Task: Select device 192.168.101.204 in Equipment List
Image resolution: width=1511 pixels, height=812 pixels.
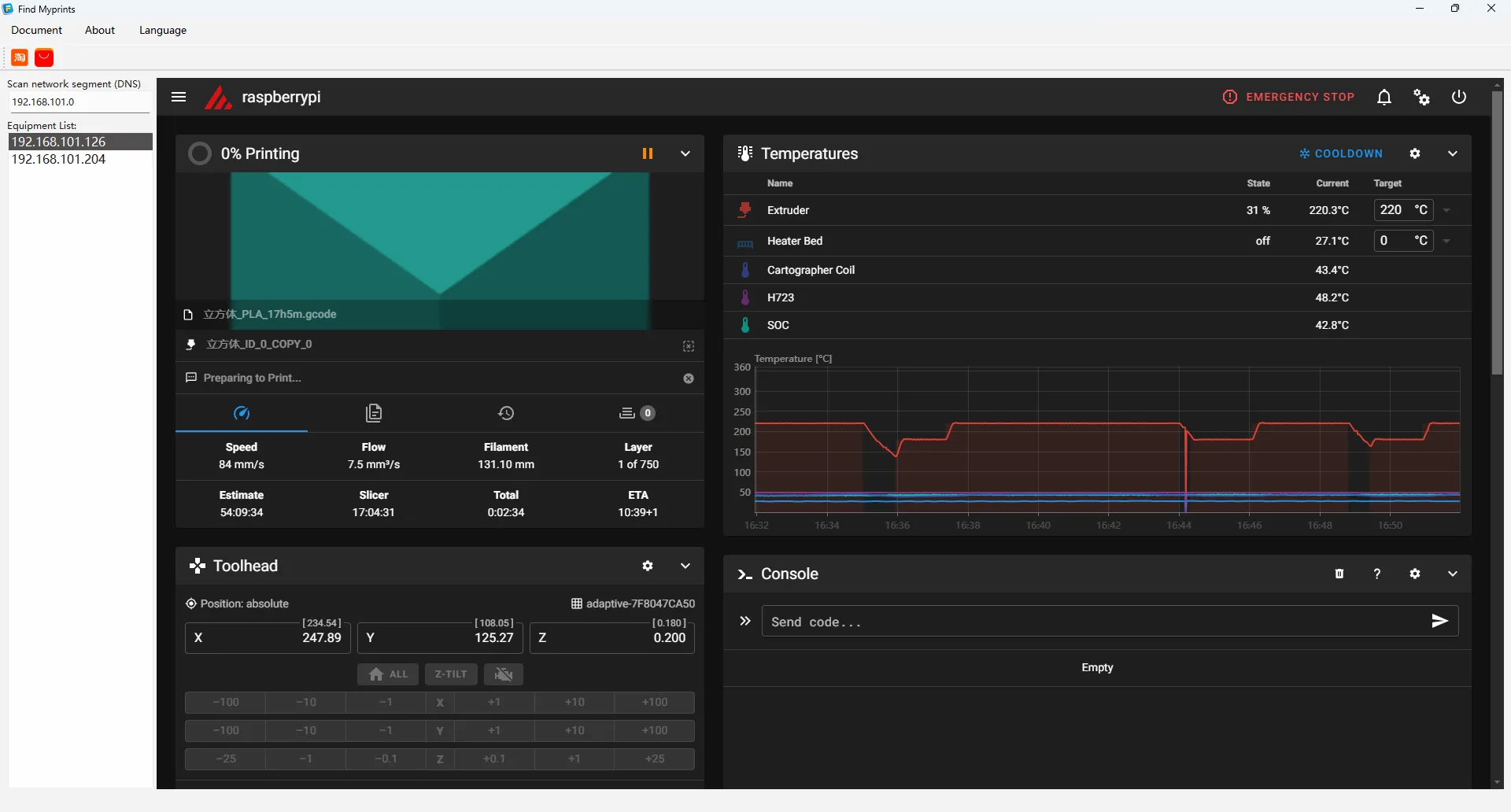Action: 58,159
